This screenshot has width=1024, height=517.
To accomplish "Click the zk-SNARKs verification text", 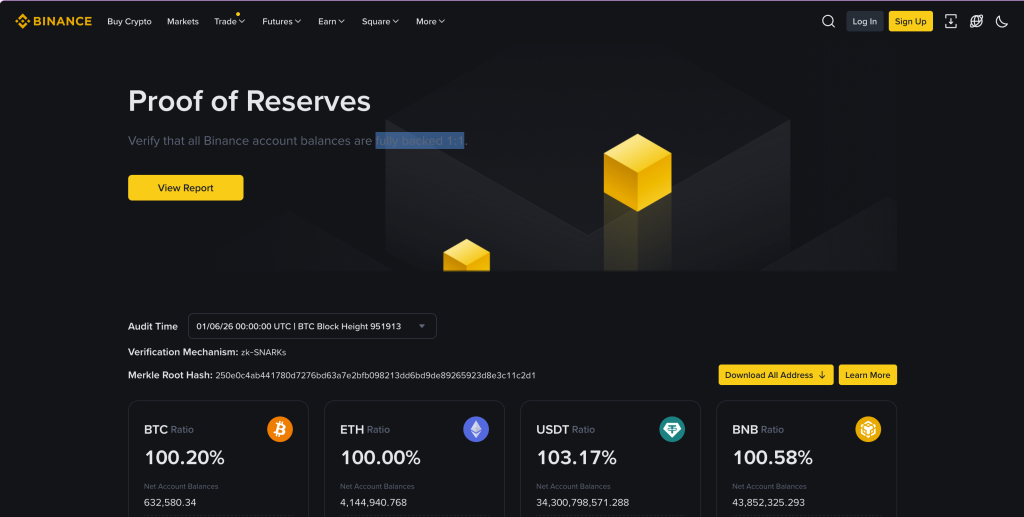I will pyautogui.click(x=263, y=352).
